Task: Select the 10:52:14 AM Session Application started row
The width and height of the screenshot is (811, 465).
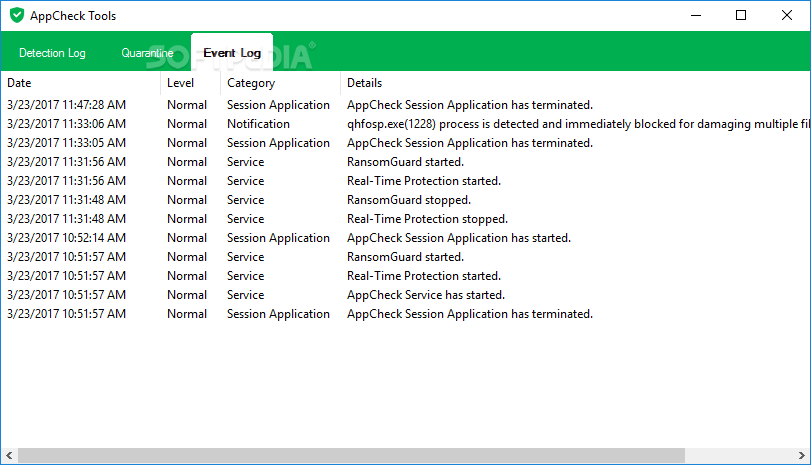Action: pyautogui.click(x=406, y=238)
